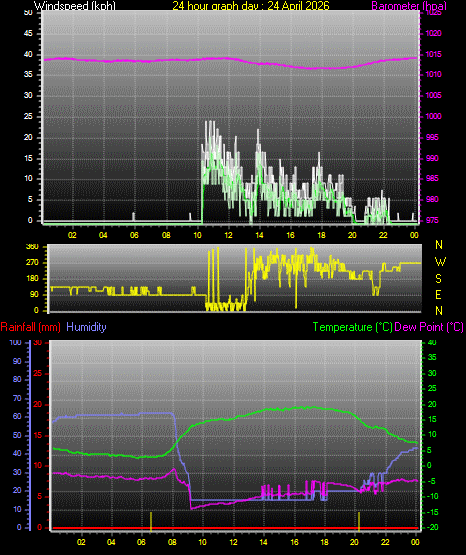Click the 'Temperature (°C)' legend label
Viewport: 466px width, 555px height.
(352, 327)
